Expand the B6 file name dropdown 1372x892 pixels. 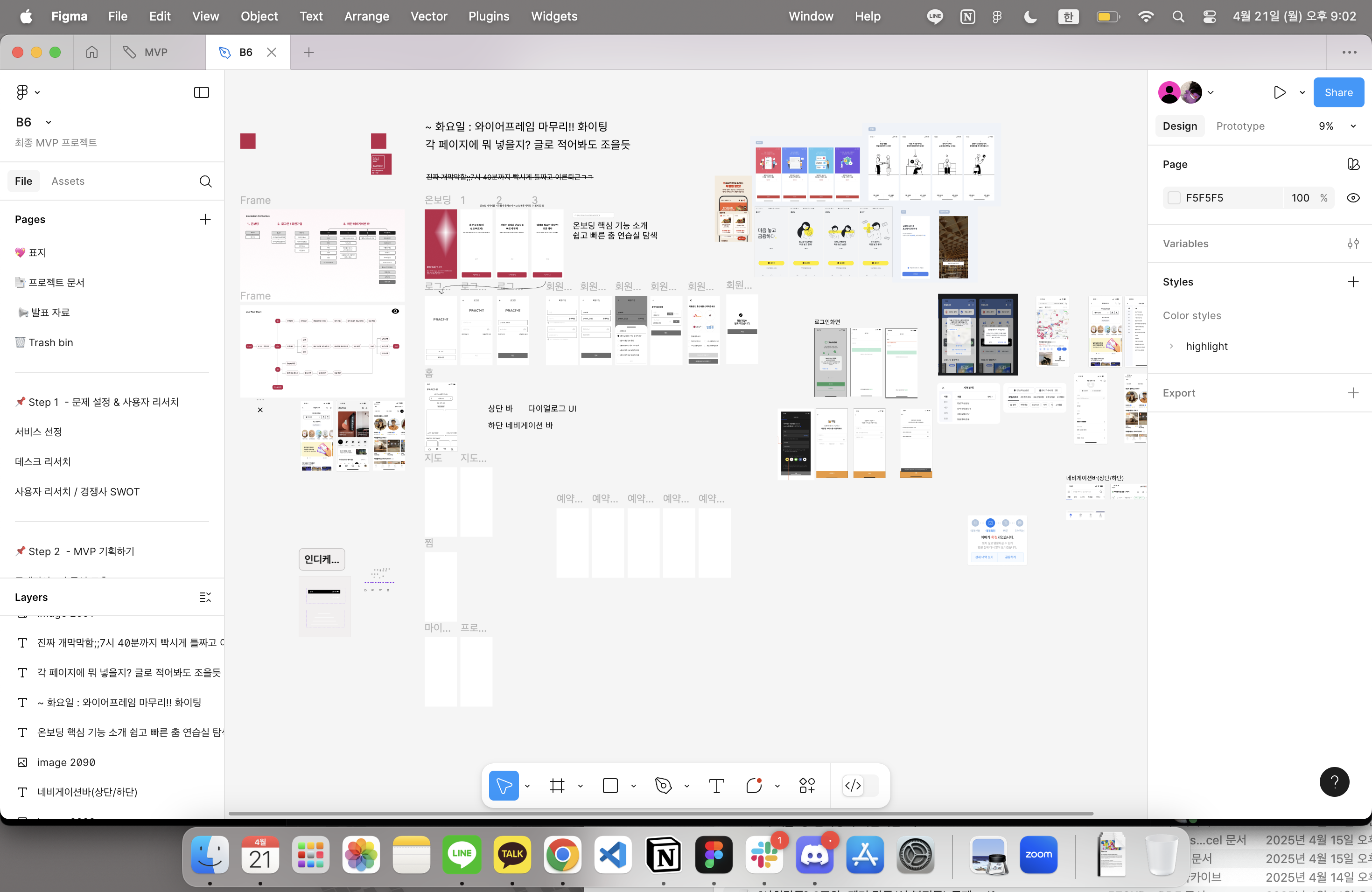(49, 122)
